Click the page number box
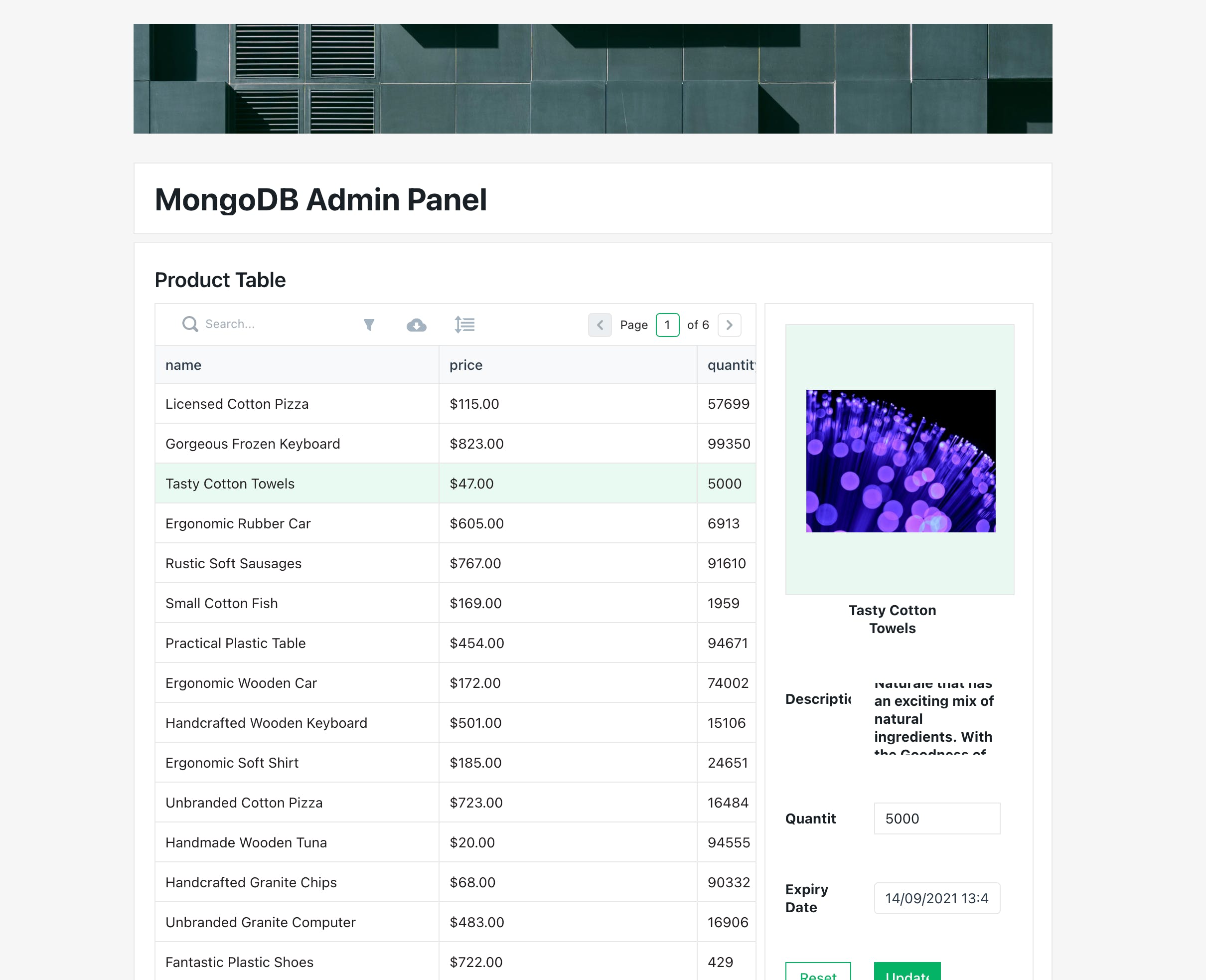The image size is (1206, 980). pos(667,325)
